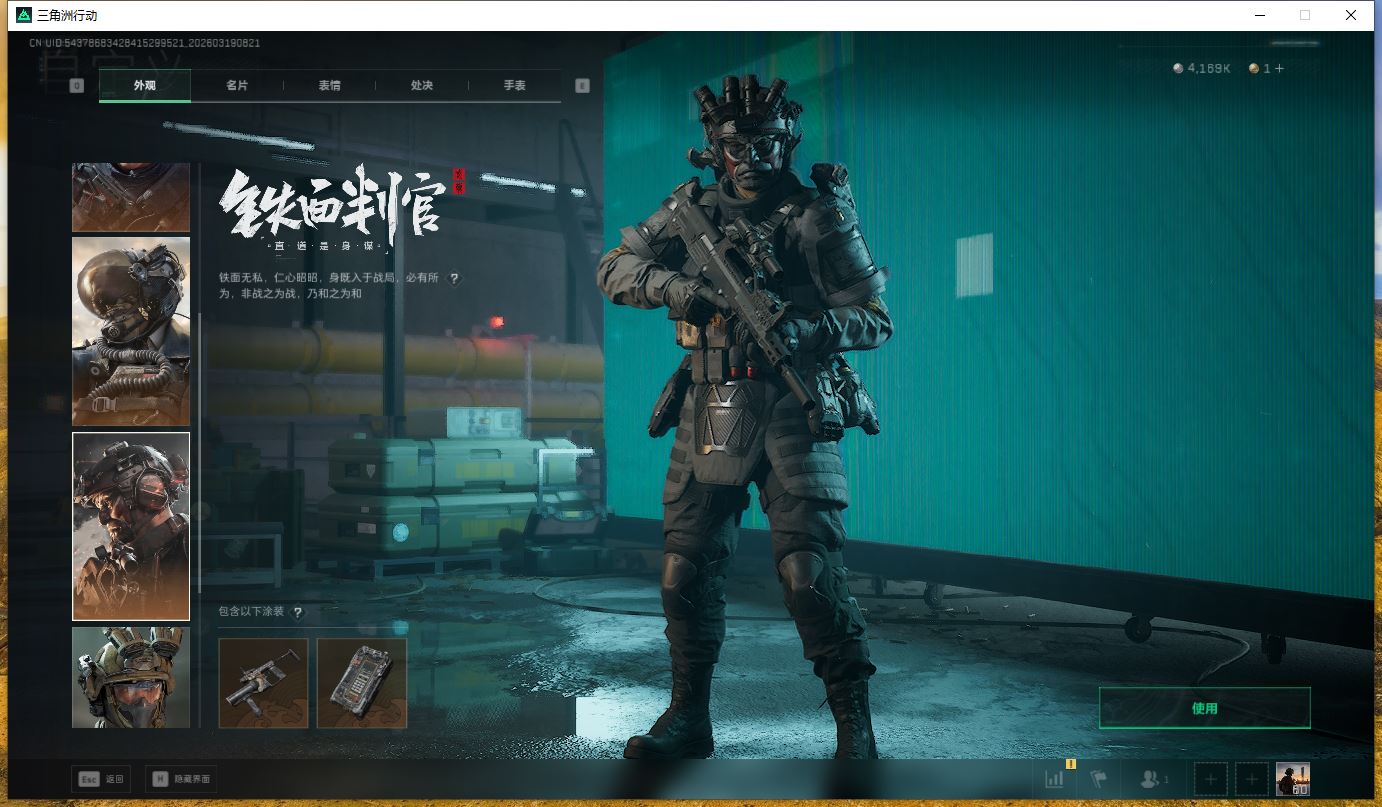This screenshot has width=1382, height=807.
Task: Click the plus icon beside gold currency
Action: point(1279,68)
